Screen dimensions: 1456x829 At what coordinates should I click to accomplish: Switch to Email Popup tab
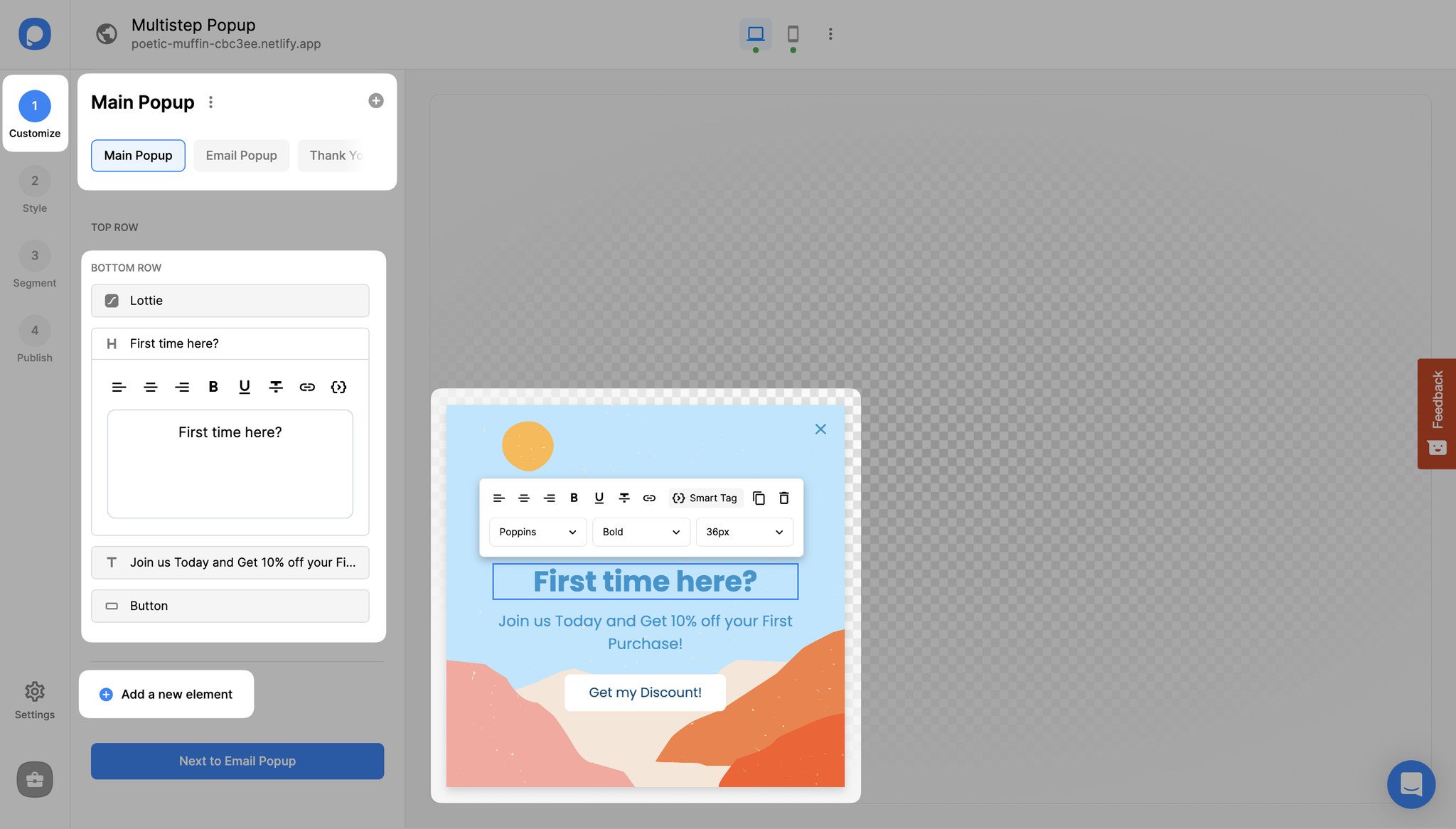pos(241,155)
